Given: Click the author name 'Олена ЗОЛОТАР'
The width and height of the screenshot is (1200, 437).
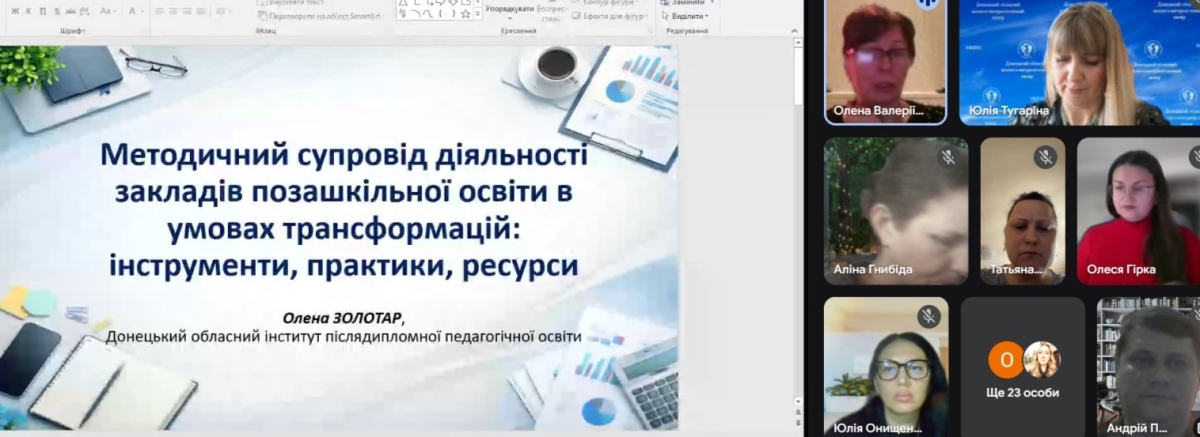Looking at the screenshot, I should (x=341, y=318).
